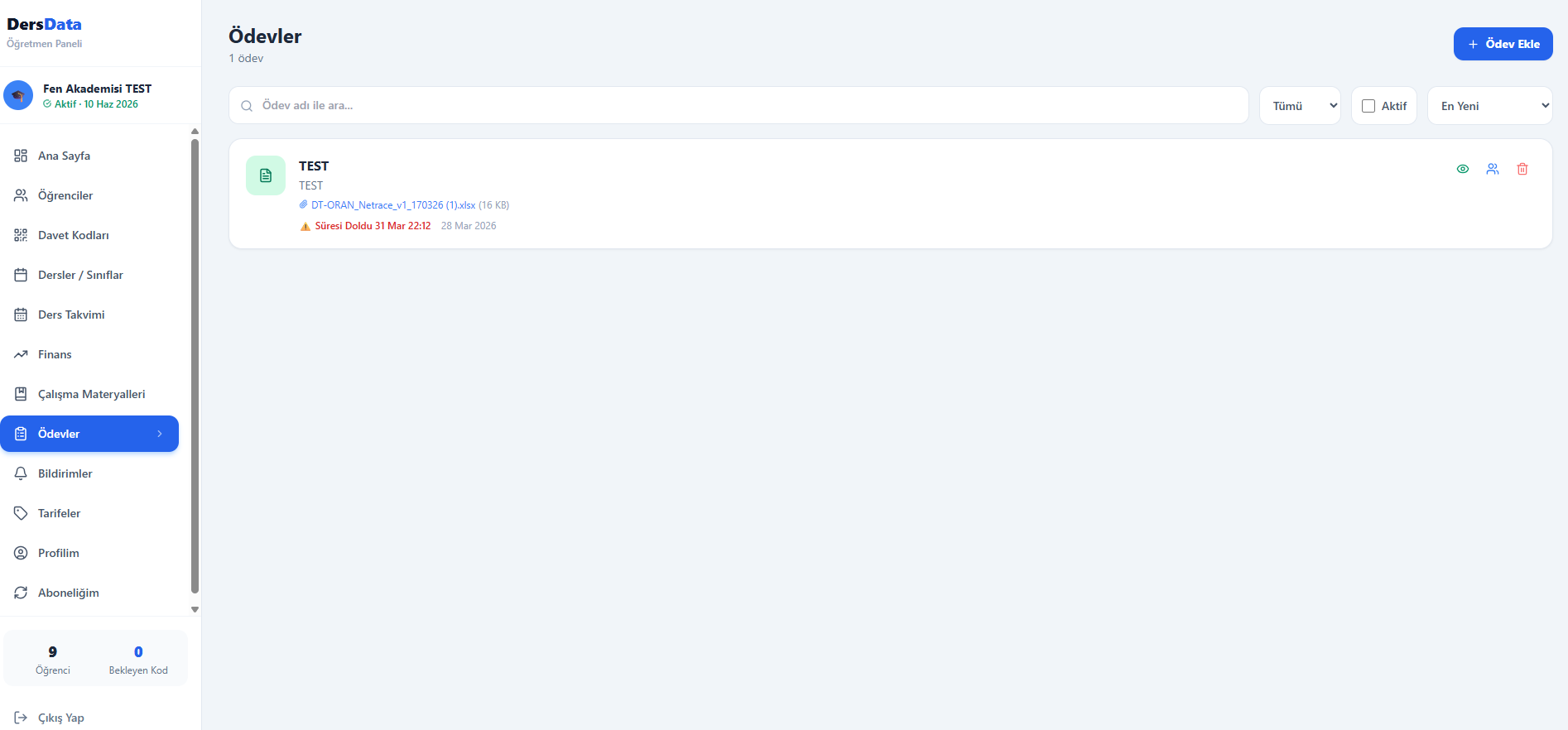Click the Ödev Ekle button
The image size is (1568, 730).
1503,44
